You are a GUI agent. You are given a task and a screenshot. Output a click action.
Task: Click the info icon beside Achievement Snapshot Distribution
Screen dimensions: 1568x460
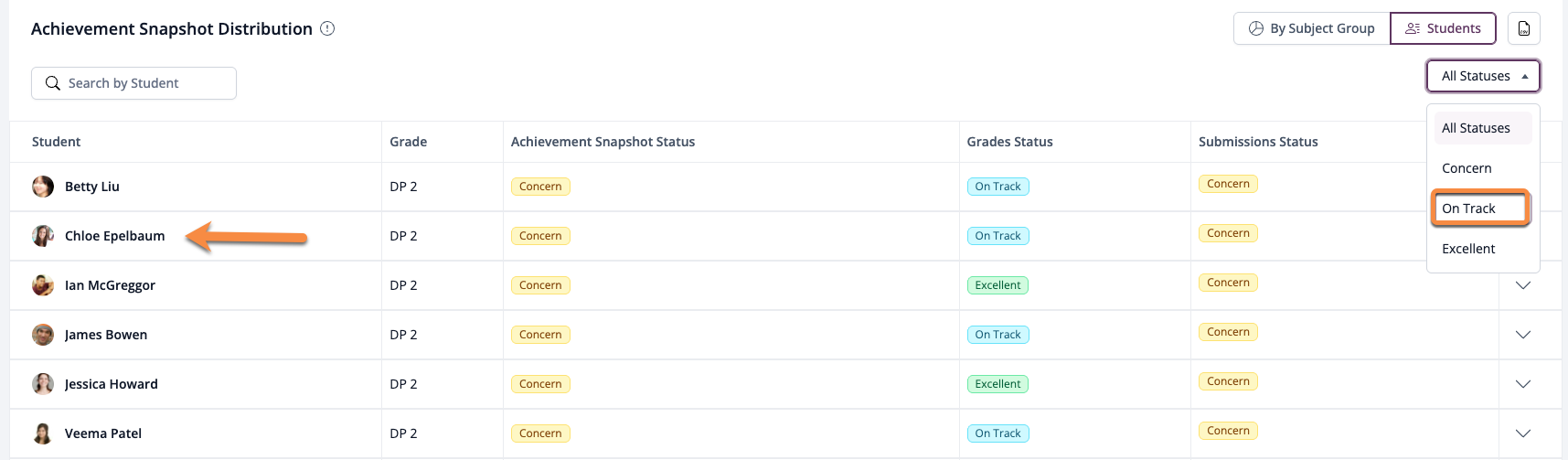327,28
